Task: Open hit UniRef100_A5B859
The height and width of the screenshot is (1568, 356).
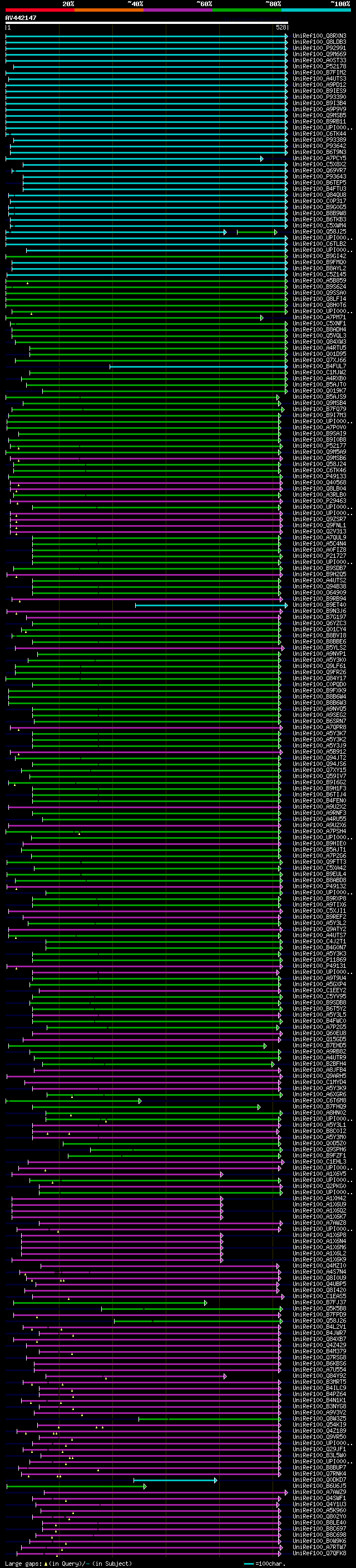Action: click(x=319, y=280)
